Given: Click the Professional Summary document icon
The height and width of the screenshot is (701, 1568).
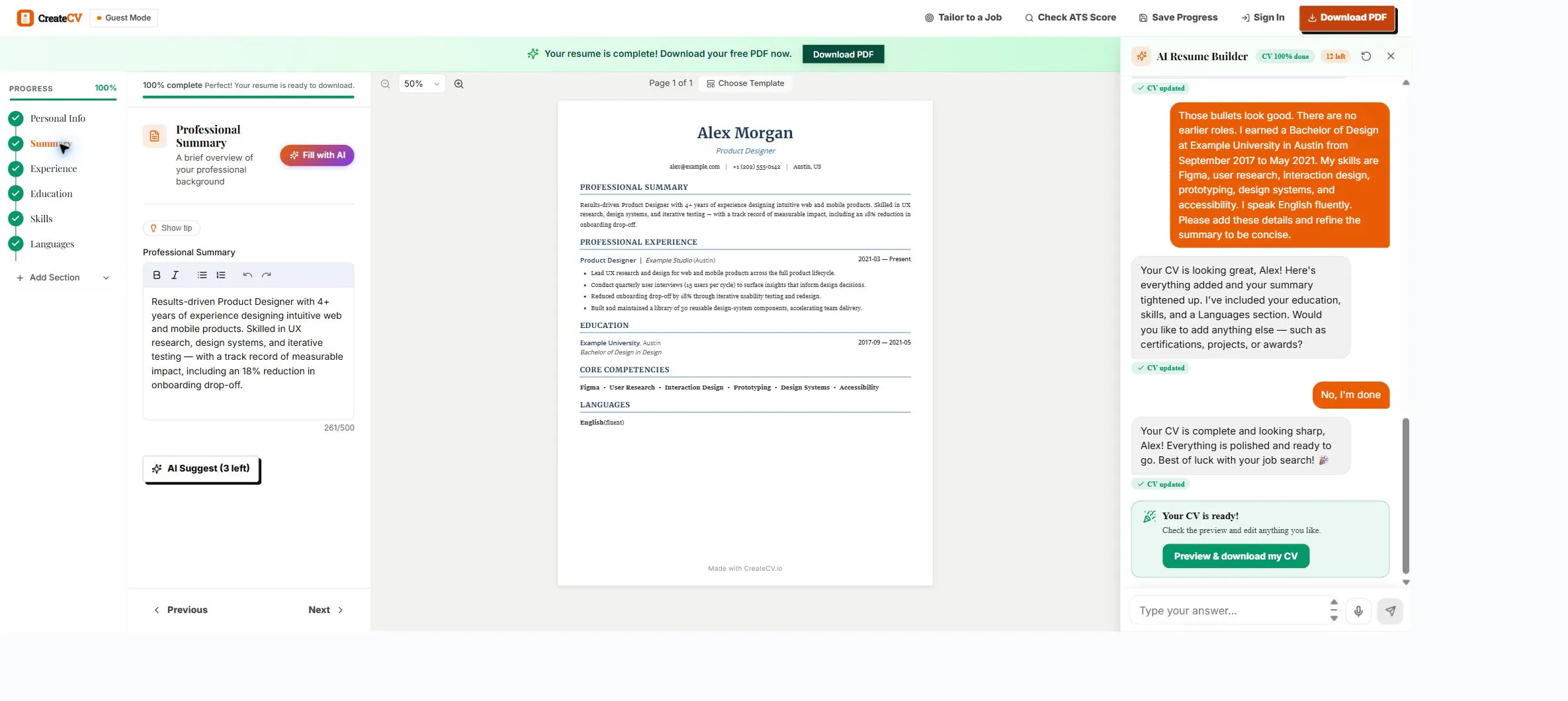Looking at the screenshot, I should click(x=155, y=136).
